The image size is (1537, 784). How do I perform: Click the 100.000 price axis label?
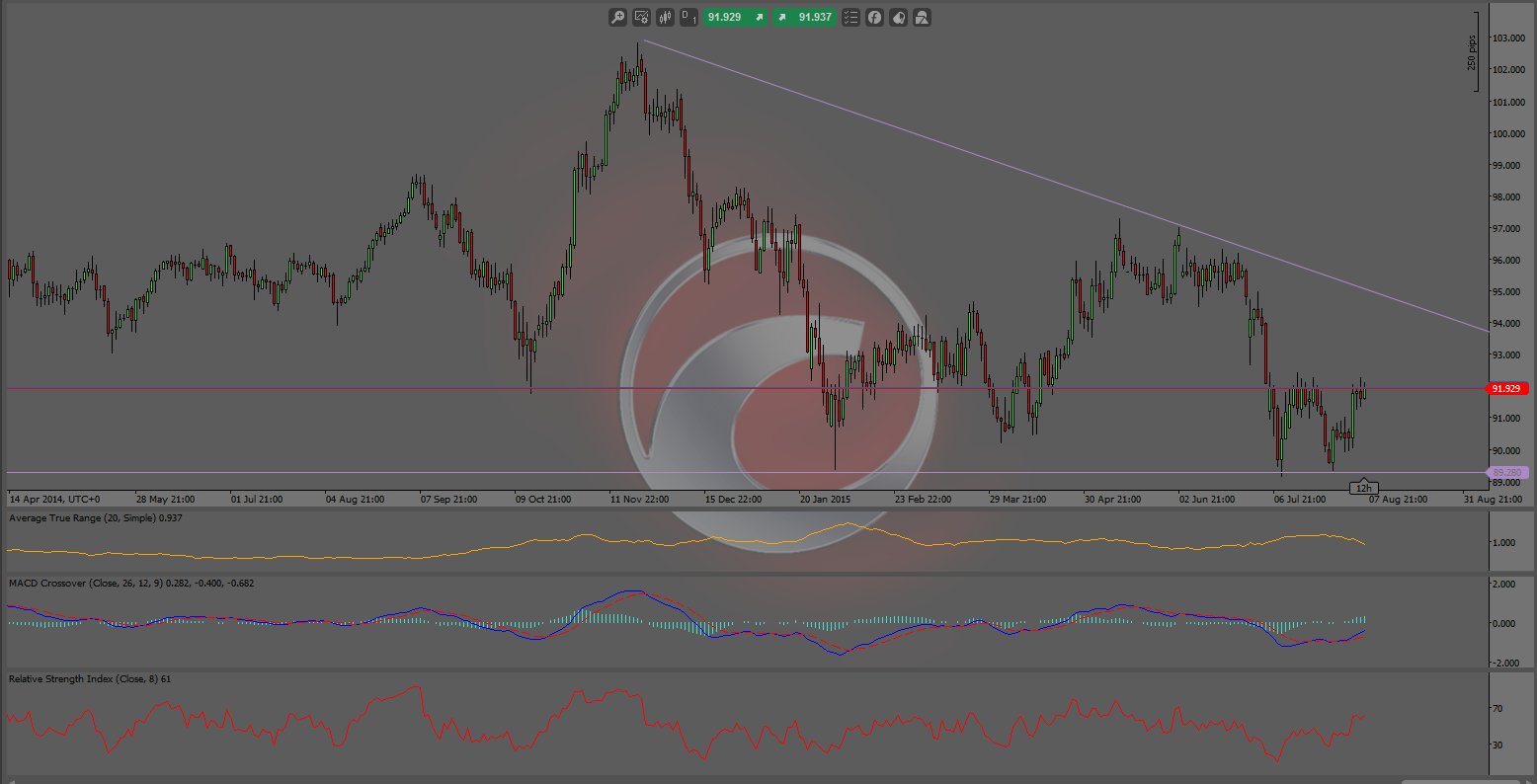pos(1508,133)
